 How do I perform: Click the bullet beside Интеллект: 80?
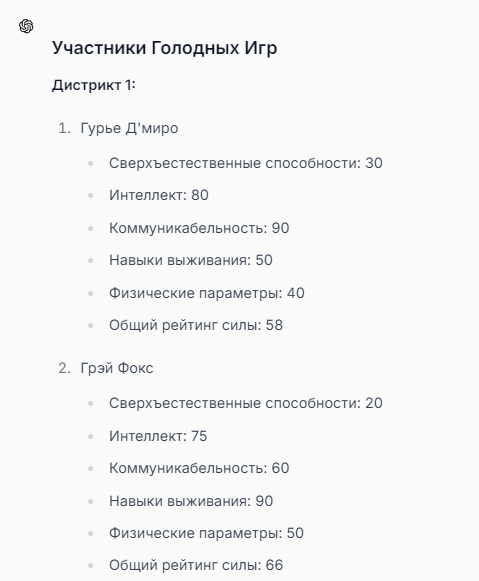[x=90, y=196]
